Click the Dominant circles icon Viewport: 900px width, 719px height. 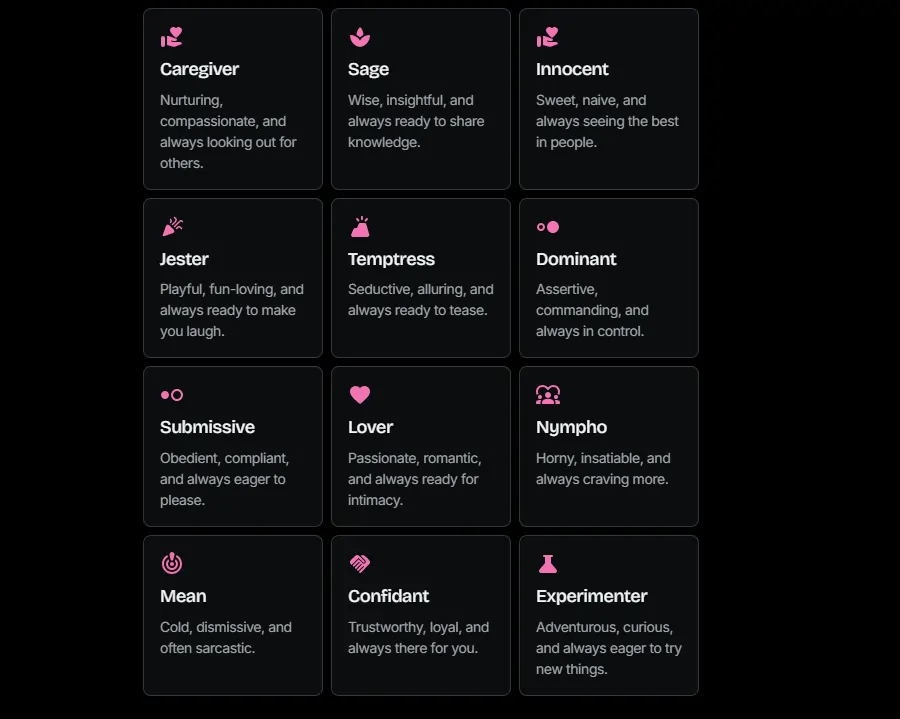(x=547, y=226)
